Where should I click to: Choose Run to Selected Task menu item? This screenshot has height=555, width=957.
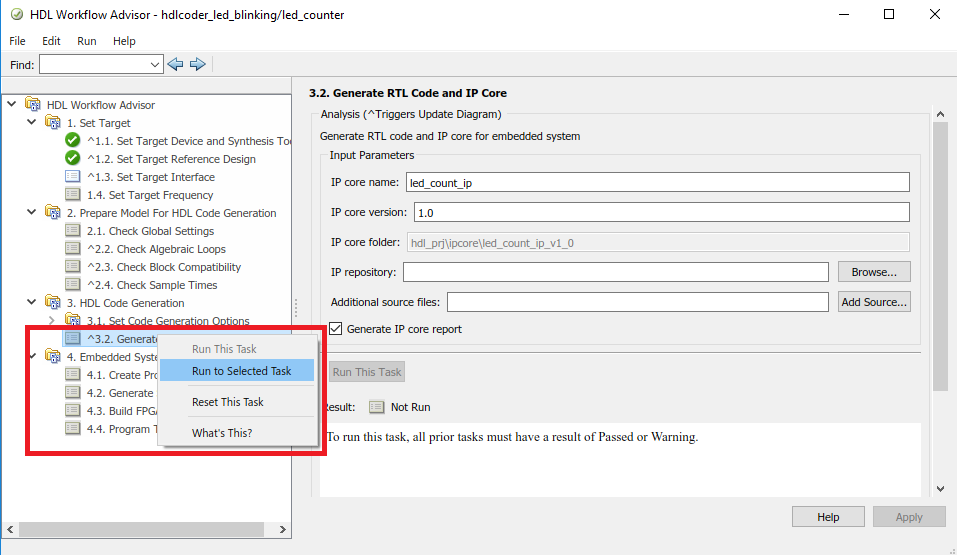coord(241,371)
